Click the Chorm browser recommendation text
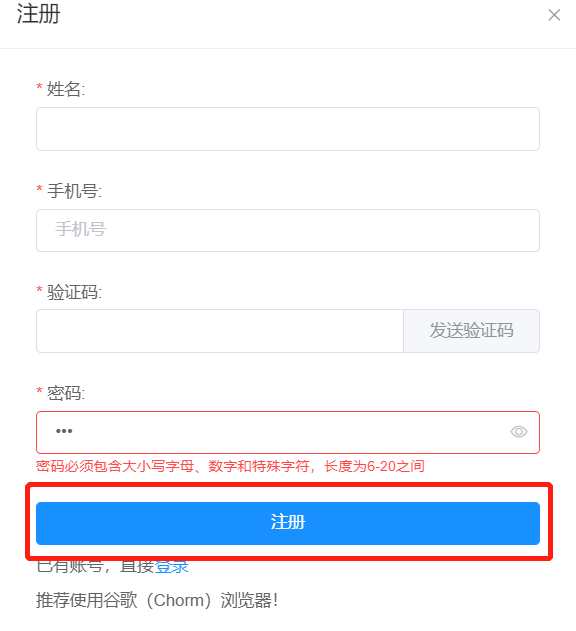Screen dimensions: 576x631 tap(157, 600)
